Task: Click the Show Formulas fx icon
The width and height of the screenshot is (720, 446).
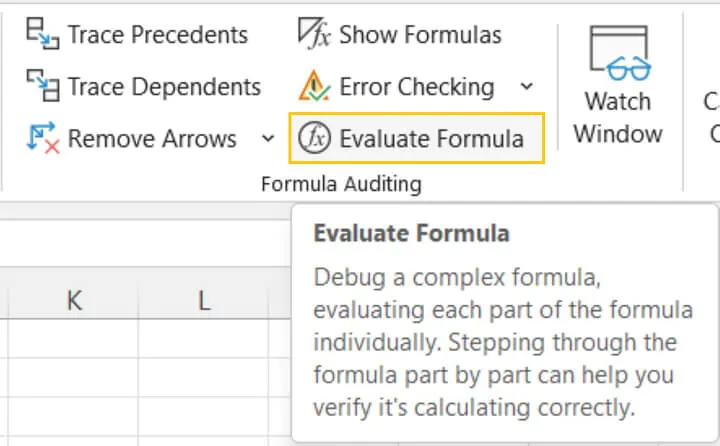Action: pos(314,33)
